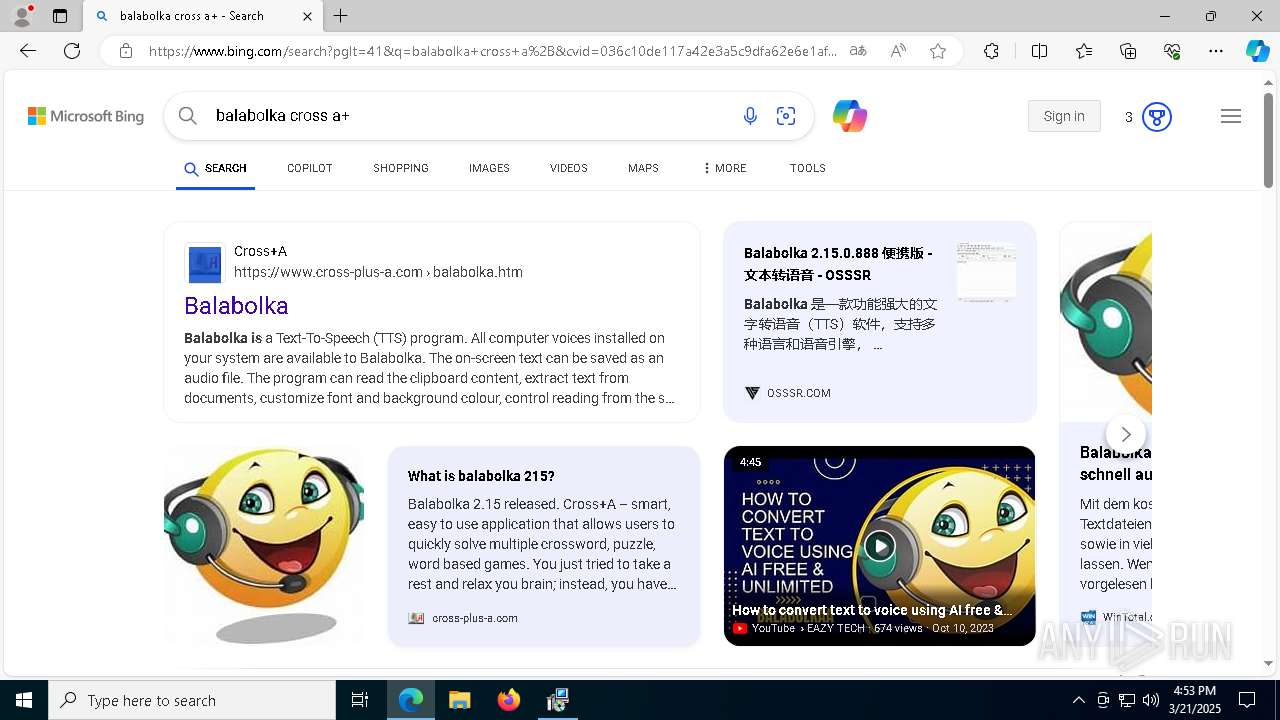Show hidden tray icons chevron
Viewport: 1280px width, 720px height.
pos(1079,700)
